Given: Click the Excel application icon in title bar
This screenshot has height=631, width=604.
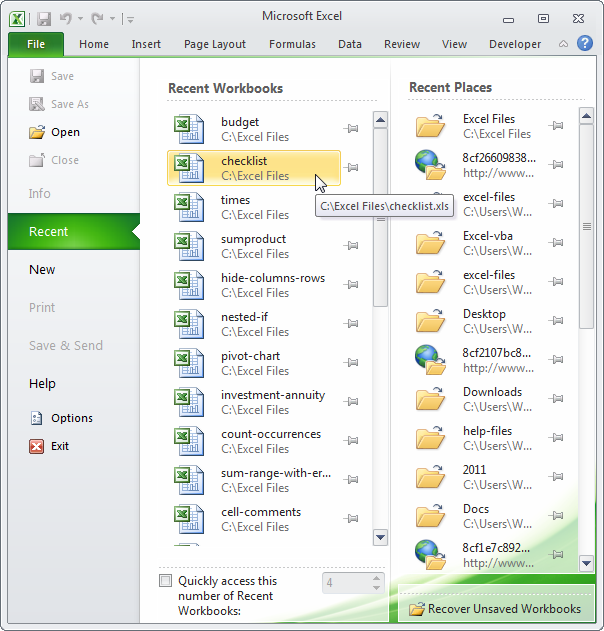Looking at the screenshot, I should (17, 19).
